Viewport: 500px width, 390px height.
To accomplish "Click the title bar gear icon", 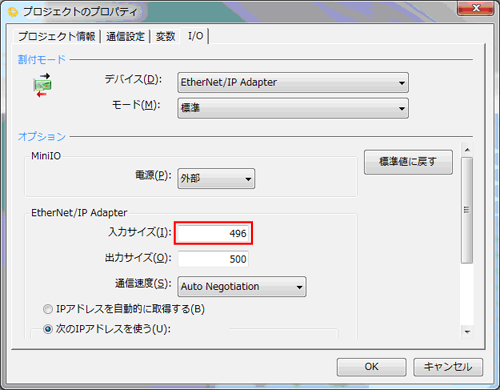I will coord(13,13).
